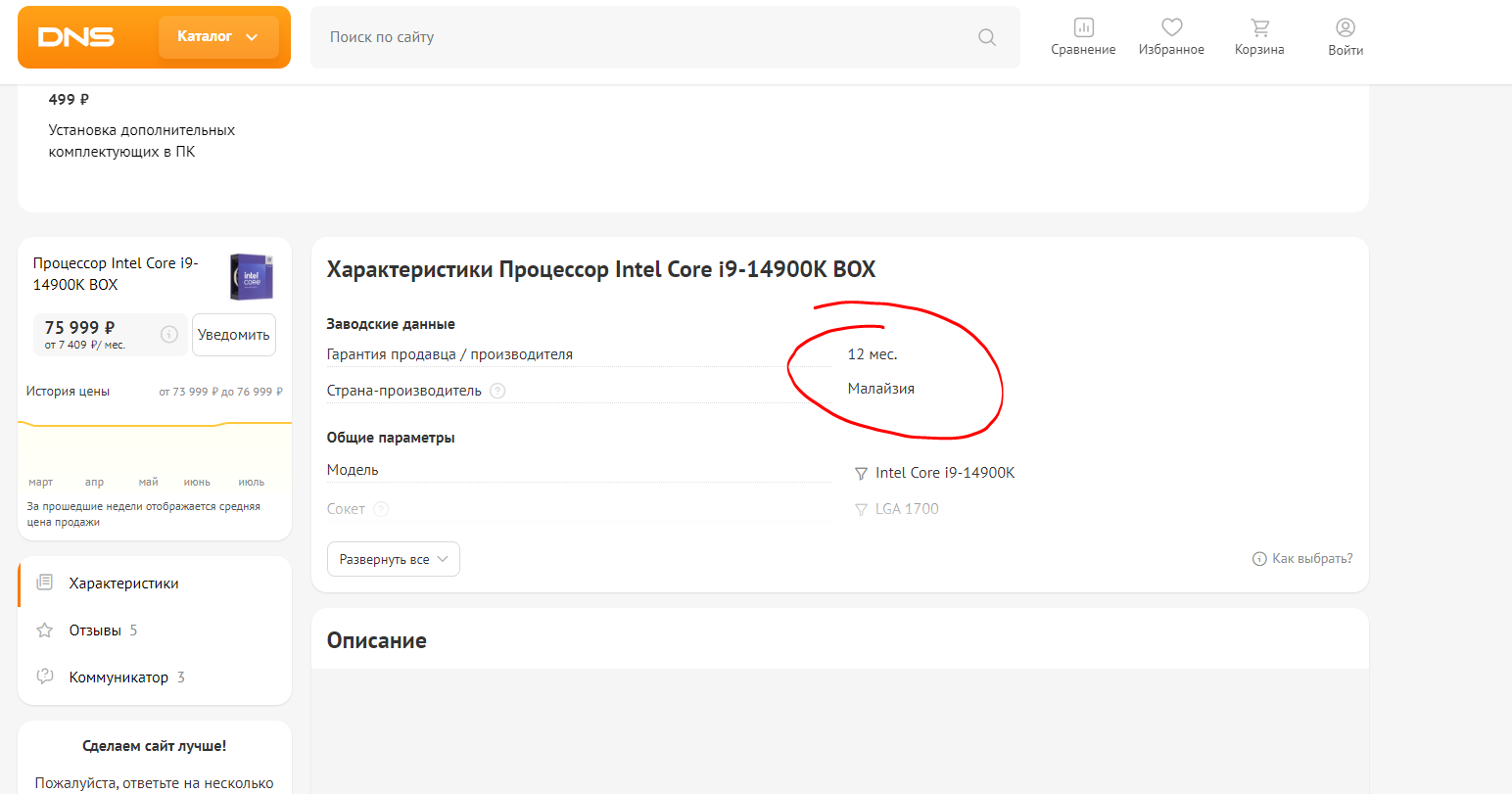The height and width of the screenshot is (794, 1512).
Task: Click the filter icon beside Intel Core i9-14900K
Action: (861, 474)
